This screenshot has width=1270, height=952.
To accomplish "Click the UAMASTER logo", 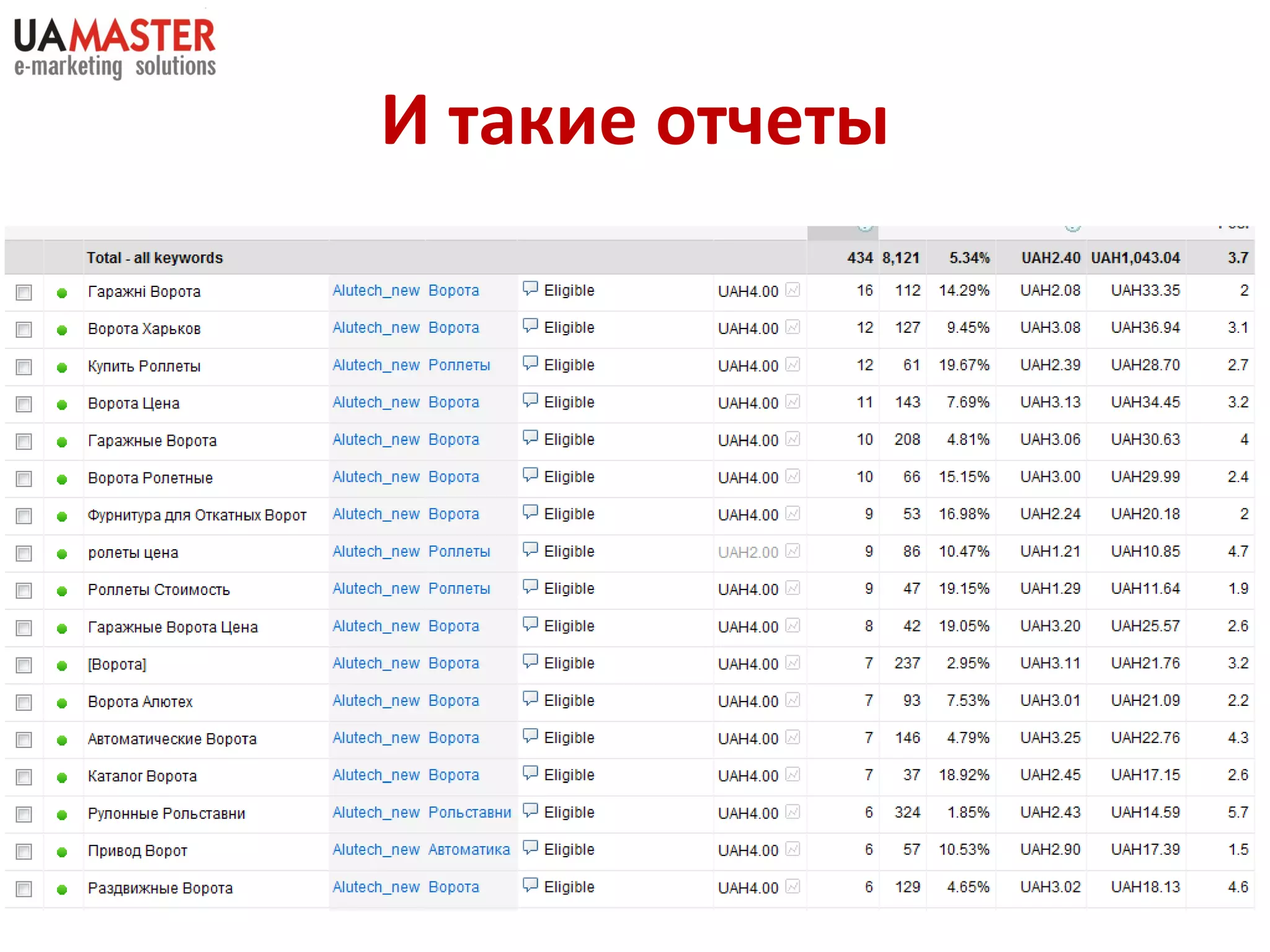I will [115, 48].
